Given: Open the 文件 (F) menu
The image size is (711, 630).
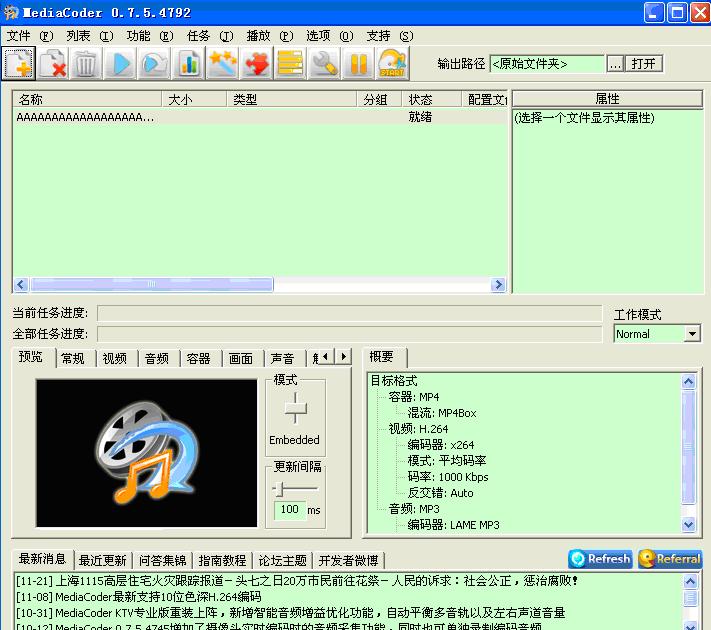Looking at the screenshot, I should [29, 35].
